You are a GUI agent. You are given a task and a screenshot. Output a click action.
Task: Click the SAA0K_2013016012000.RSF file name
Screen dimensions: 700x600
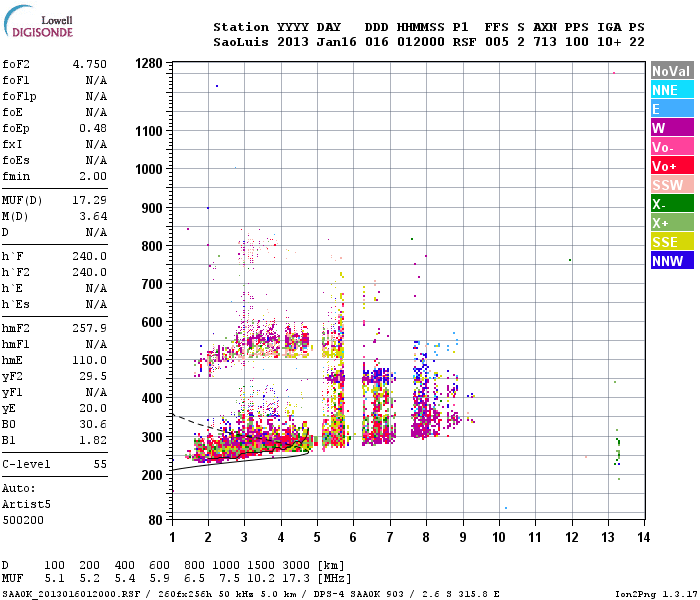71,594
